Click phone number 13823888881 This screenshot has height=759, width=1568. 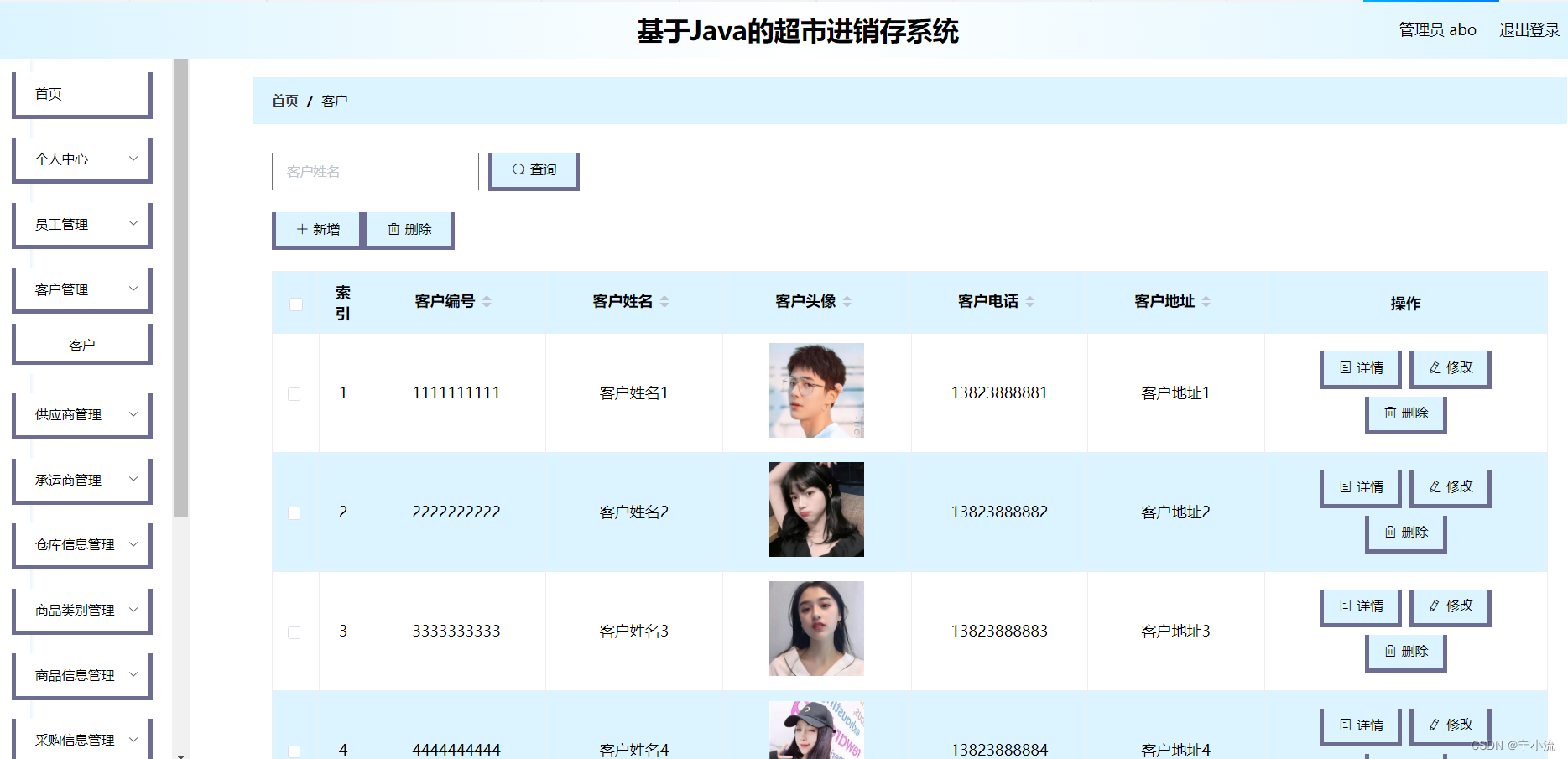(999, 392)
